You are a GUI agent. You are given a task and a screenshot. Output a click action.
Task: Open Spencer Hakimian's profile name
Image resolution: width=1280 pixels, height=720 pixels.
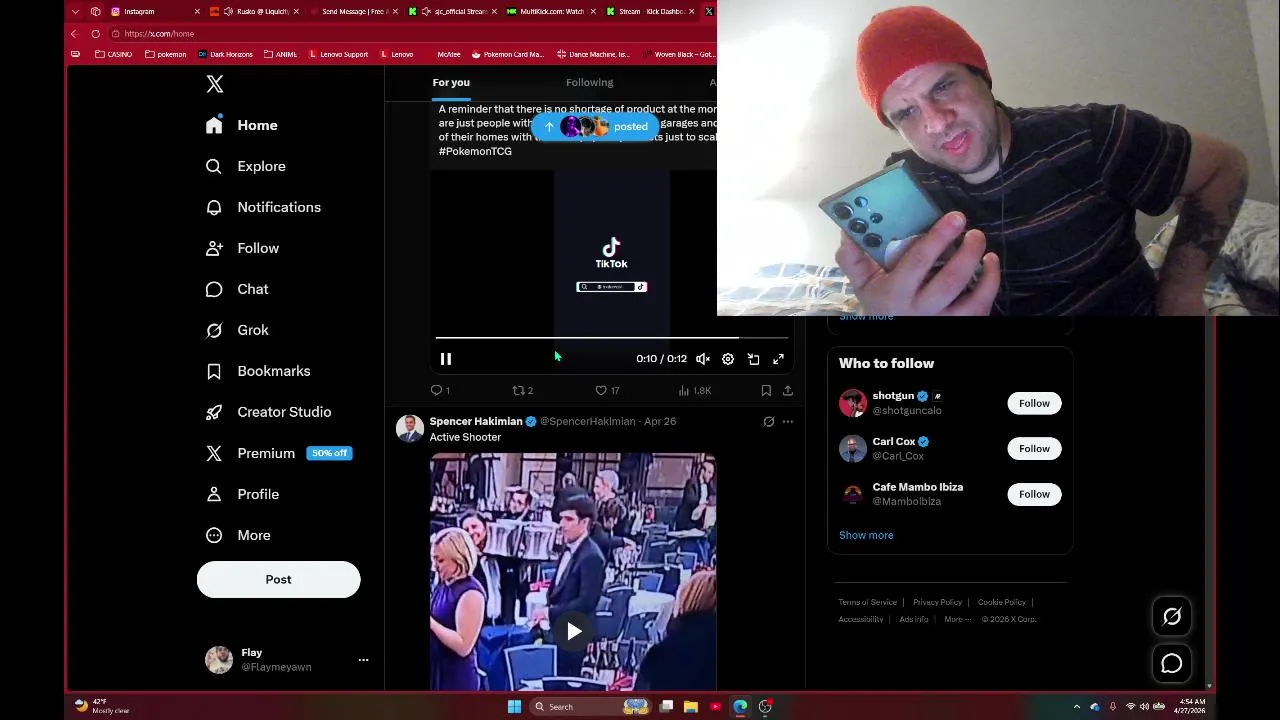[476, 421]
